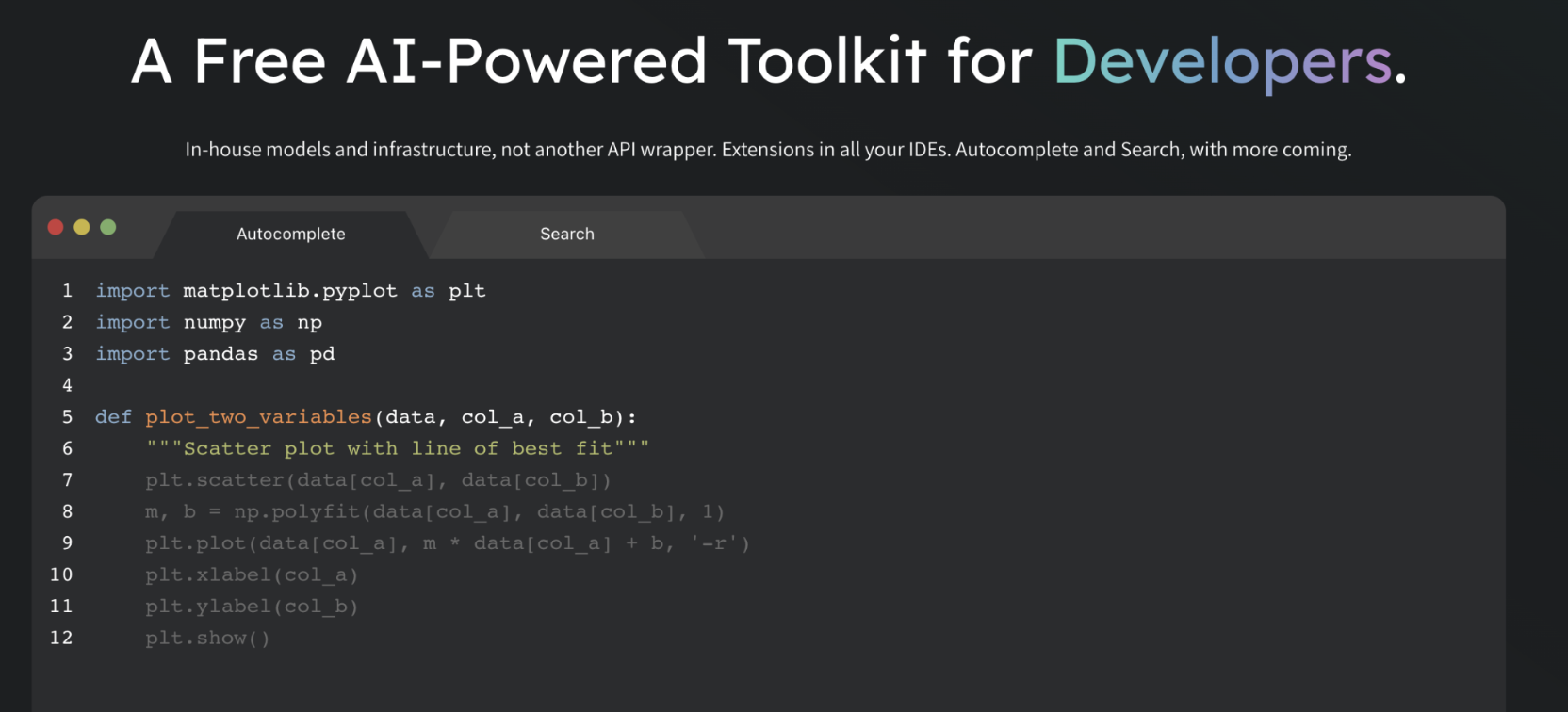The width and height of the screenshot is (1568, 712).
Task: Click line number 12 in gutter
Action: point(61,638)
